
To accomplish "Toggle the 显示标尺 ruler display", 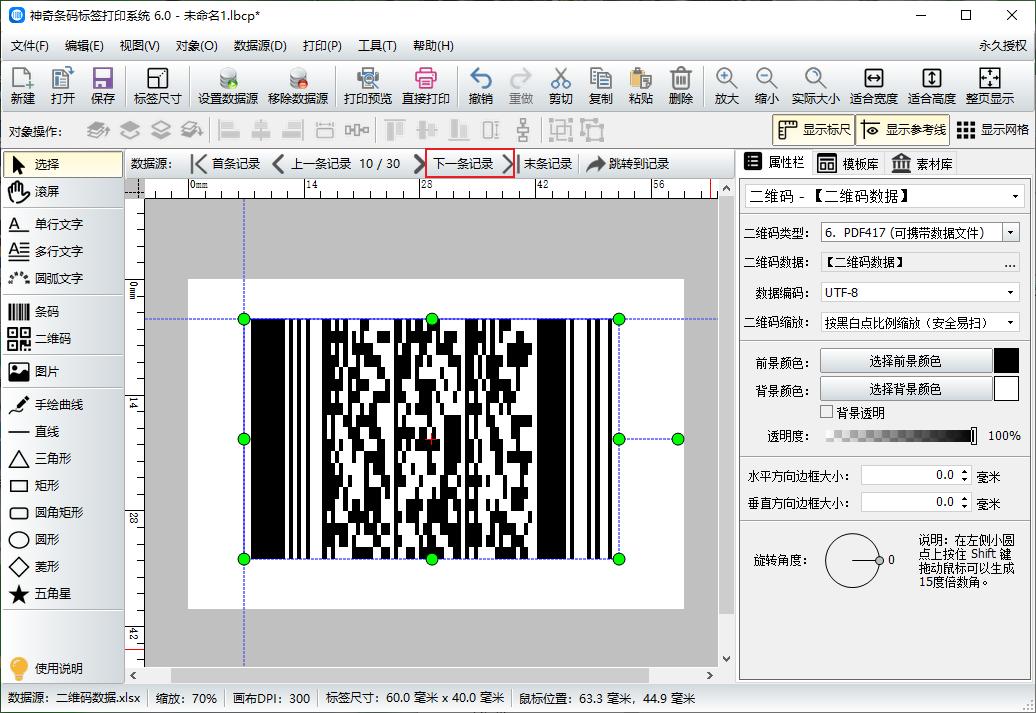I will [814, 130].
